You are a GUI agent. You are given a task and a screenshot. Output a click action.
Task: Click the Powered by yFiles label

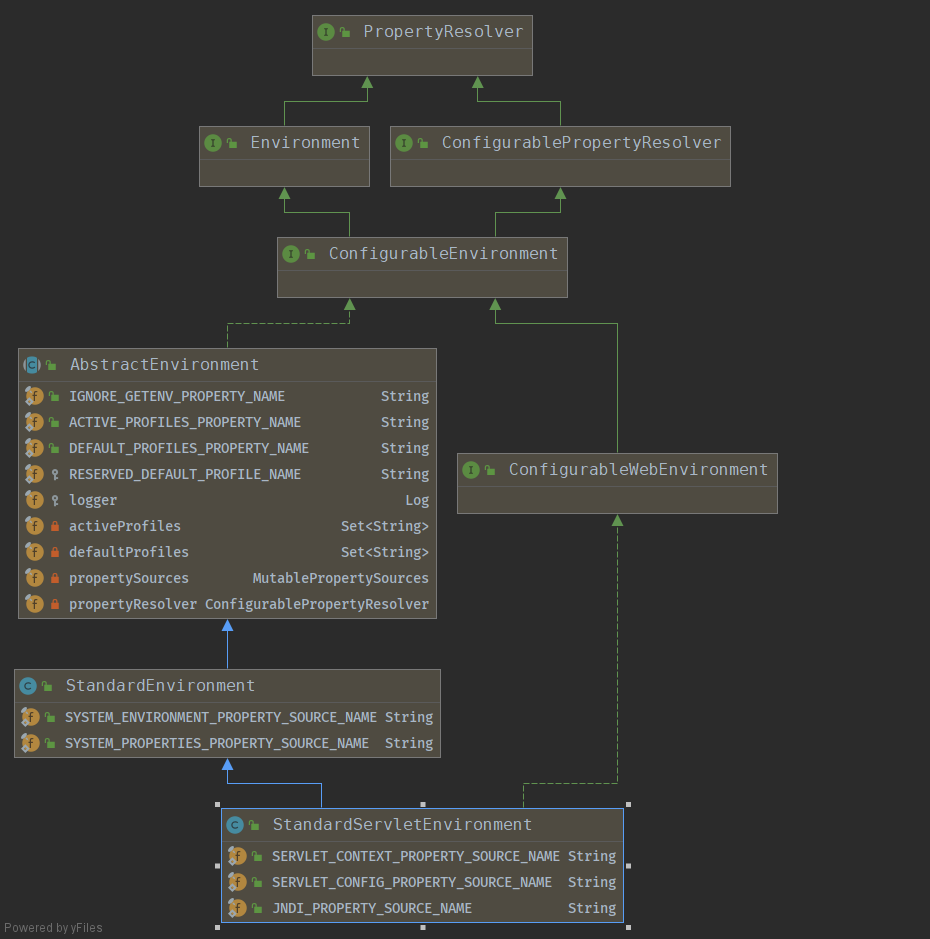point(53,928)
